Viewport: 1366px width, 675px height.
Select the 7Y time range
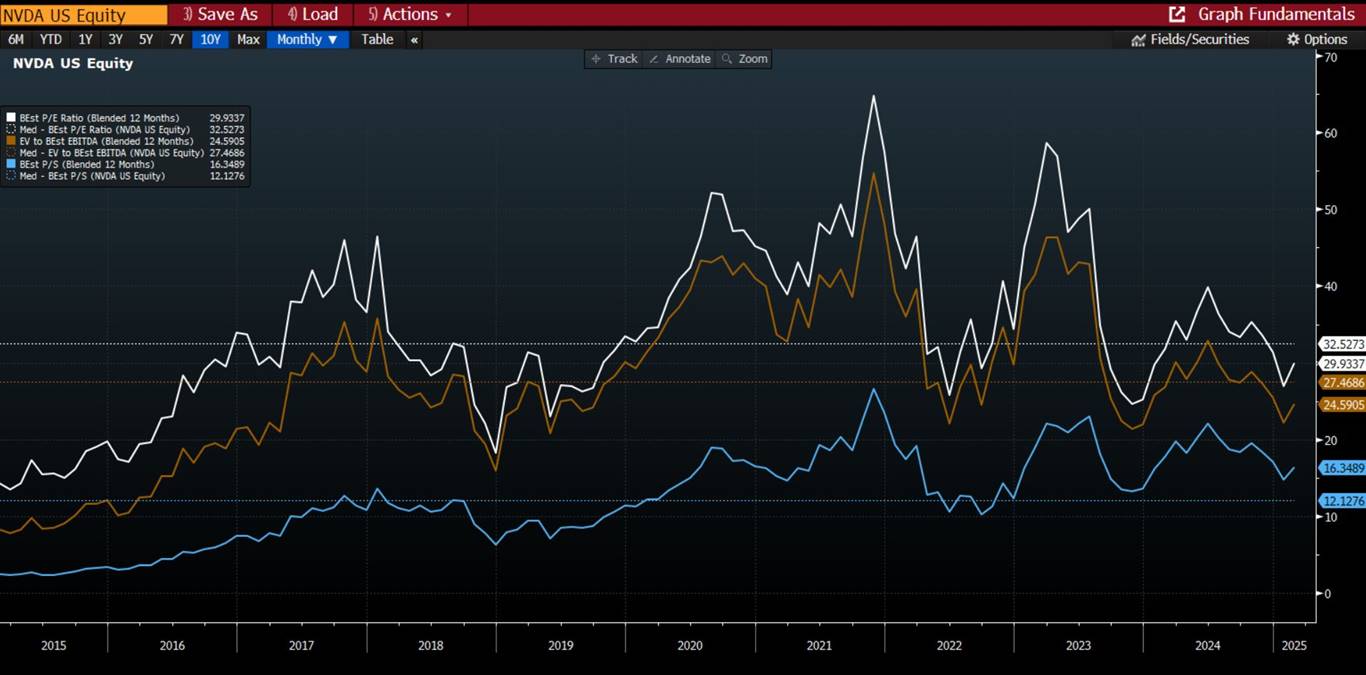pyautogui.click(x=176, y=40)
